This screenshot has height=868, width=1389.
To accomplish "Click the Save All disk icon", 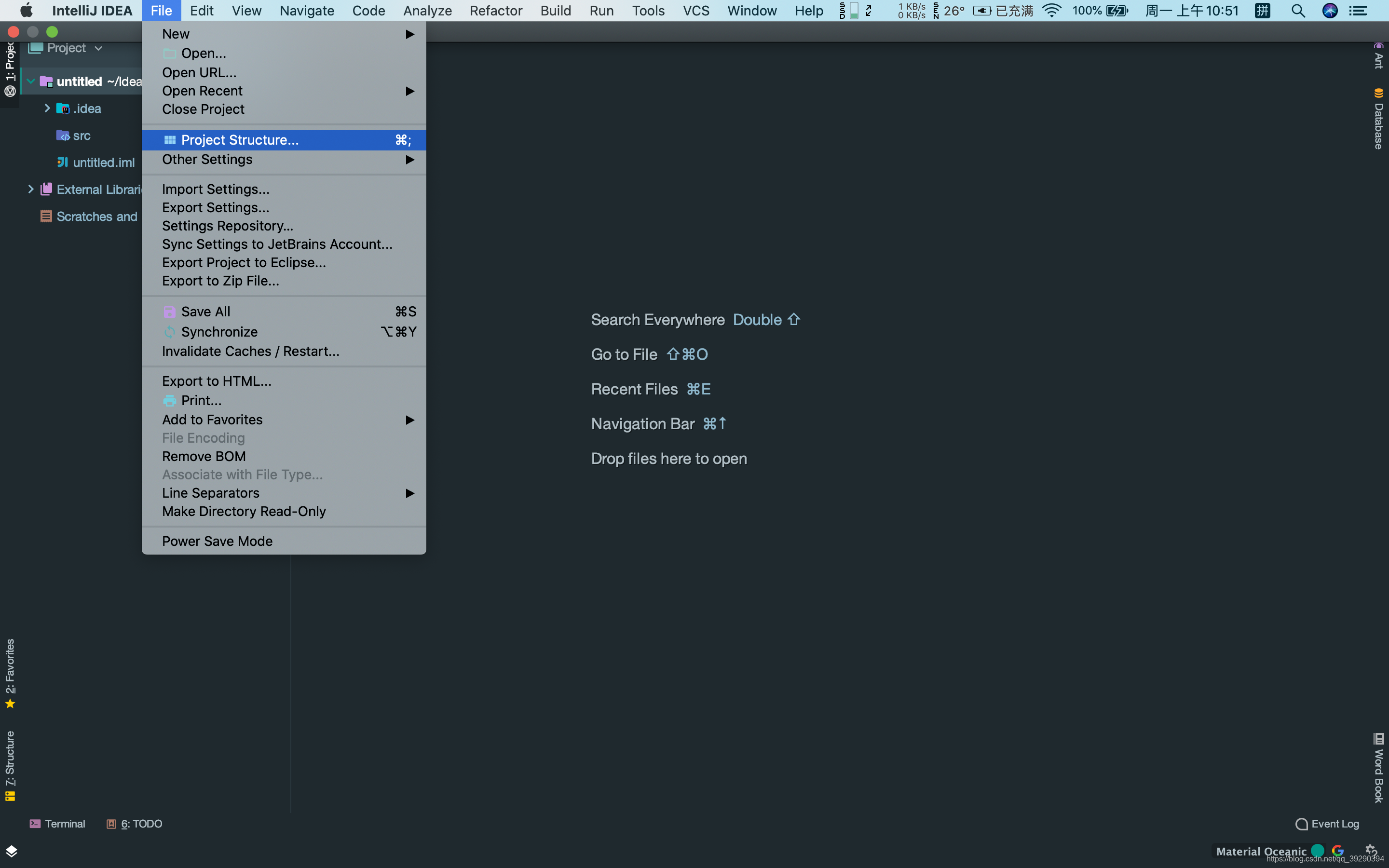I will [x=169, y=312].
